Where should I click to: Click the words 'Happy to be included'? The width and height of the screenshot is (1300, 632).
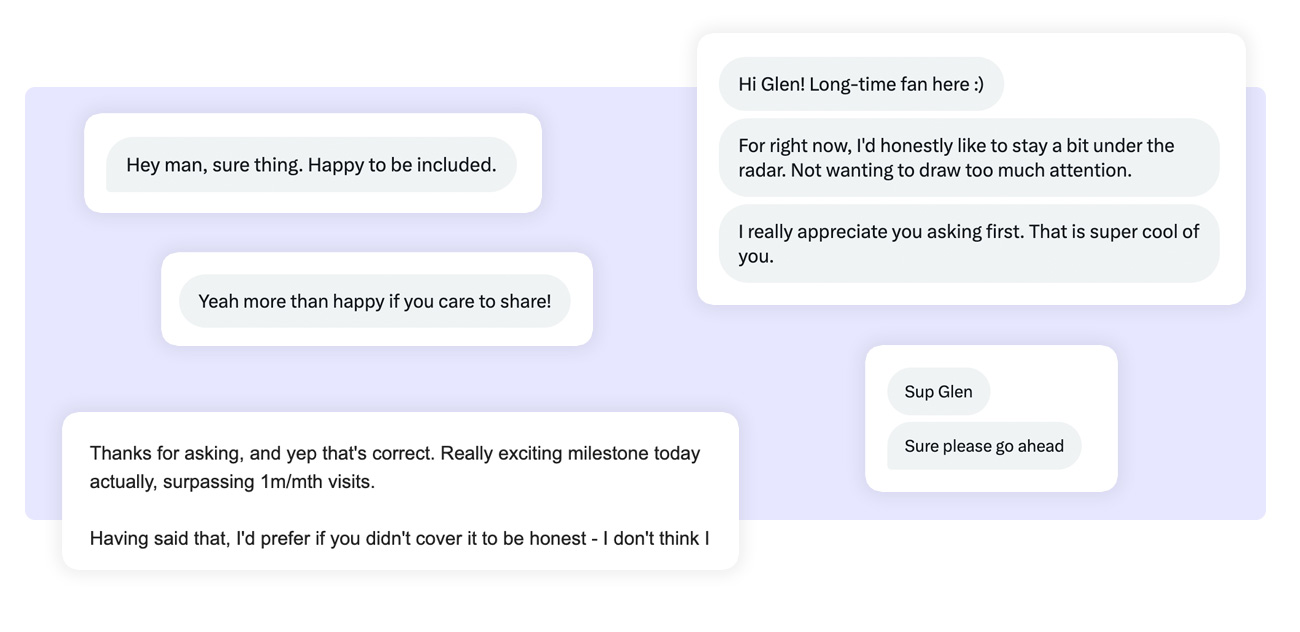coord(402,165)
